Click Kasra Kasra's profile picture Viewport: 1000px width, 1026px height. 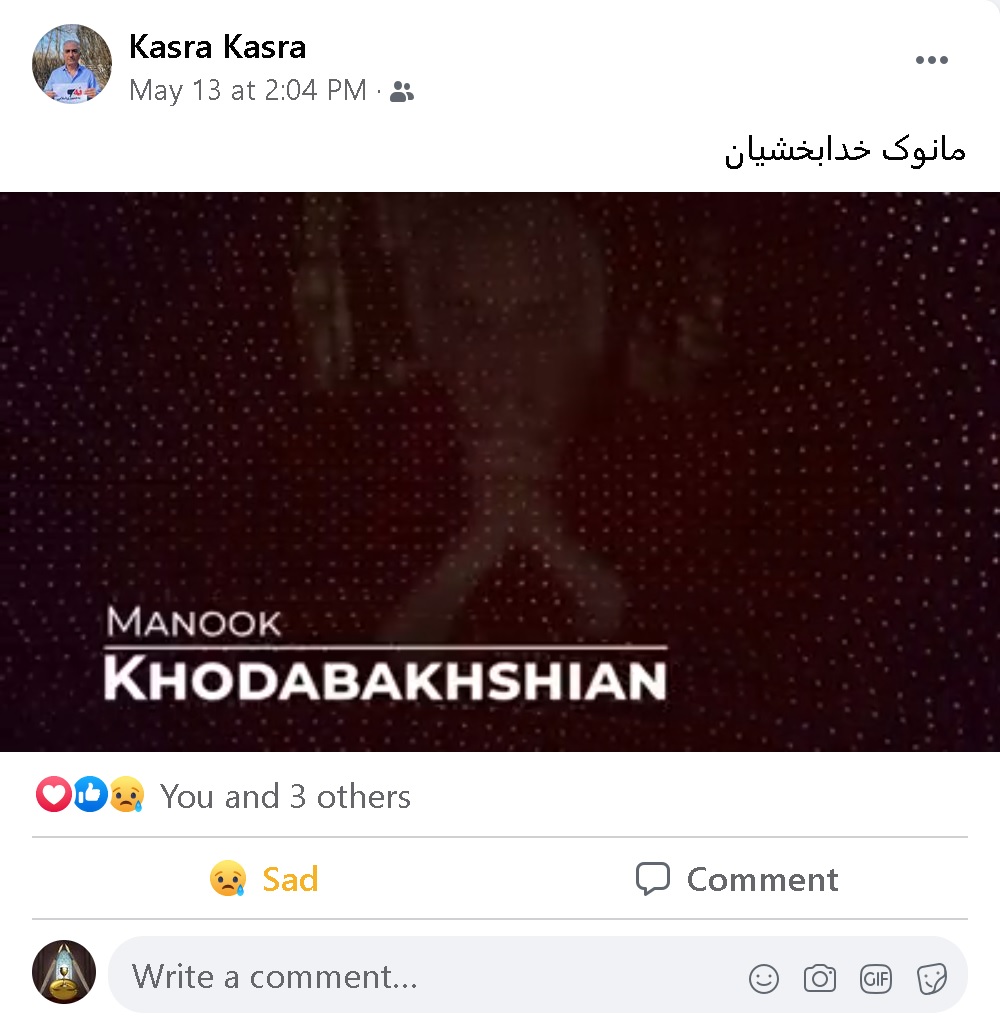[x=72, y=64]
